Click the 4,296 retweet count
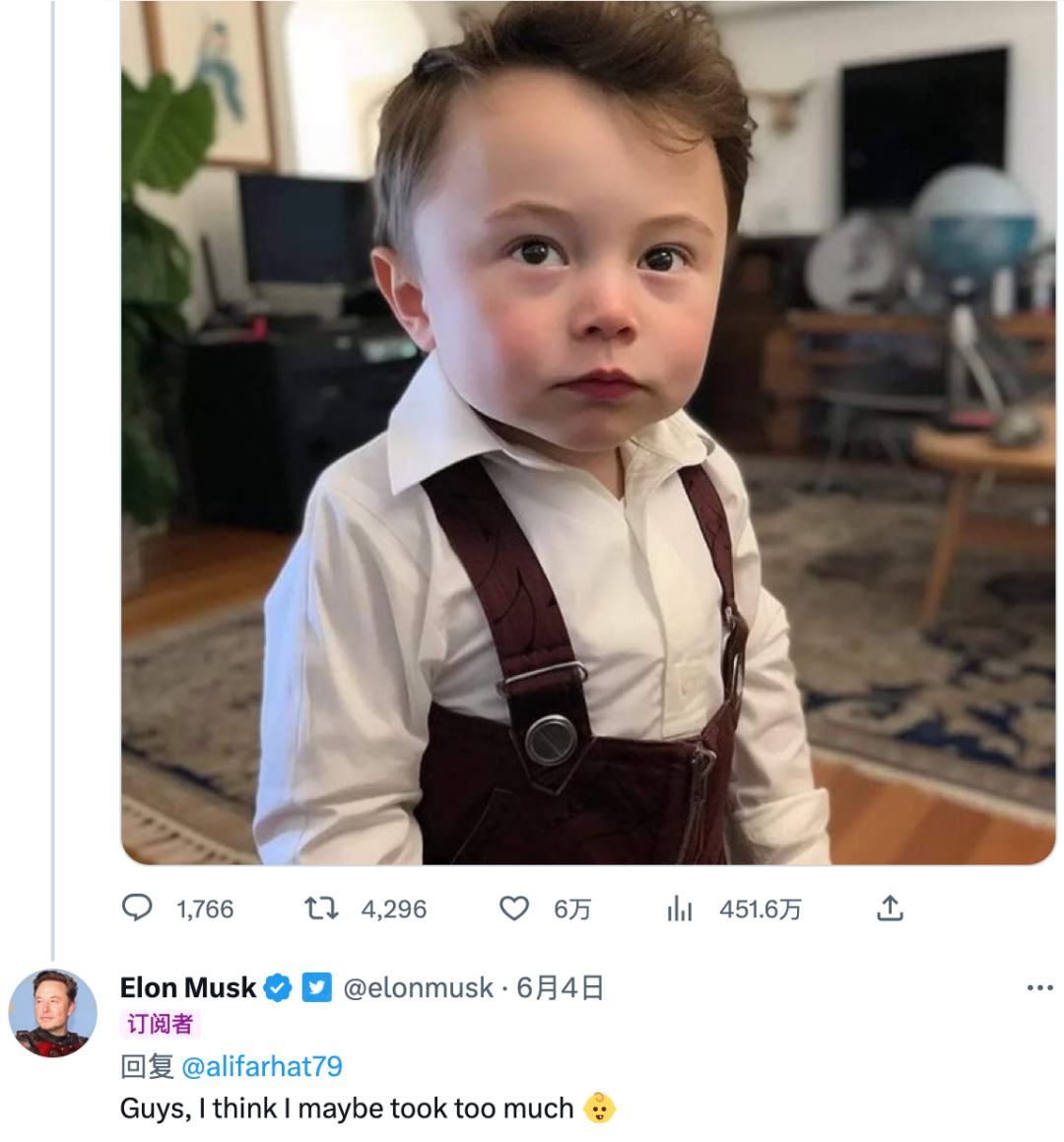The image size is (1064, 1142). click(393, 908)
